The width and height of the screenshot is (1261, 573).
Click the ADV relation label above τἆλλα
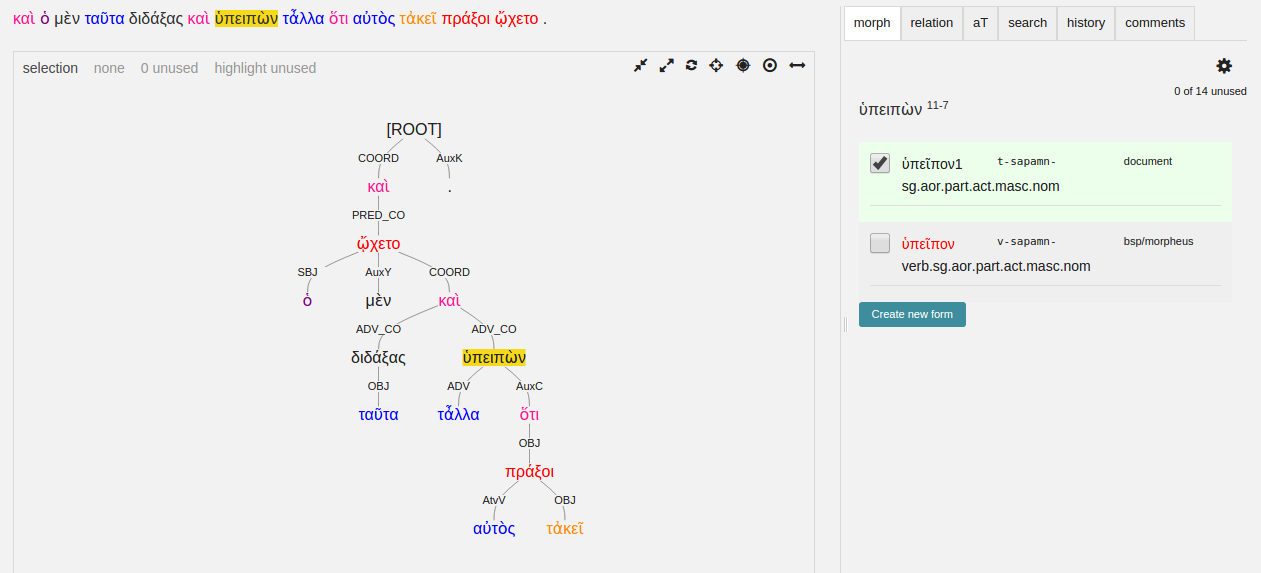pos(459,386)
